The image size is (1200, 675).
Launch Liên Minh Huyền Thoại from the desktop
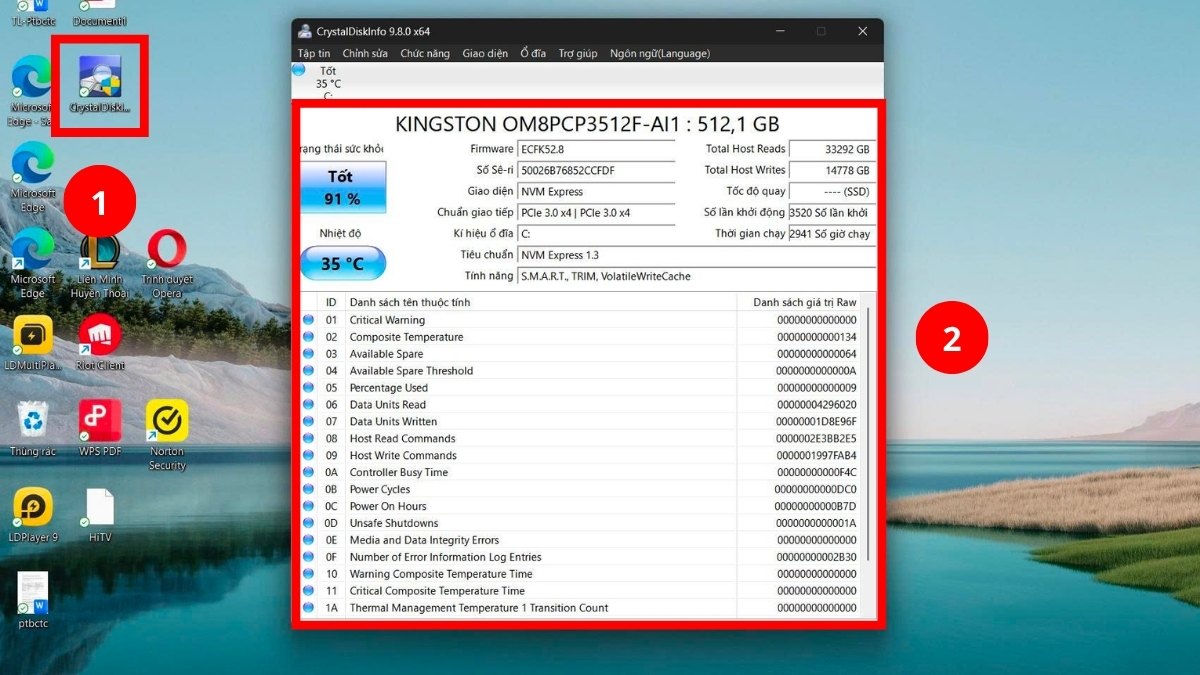(100, 264)
